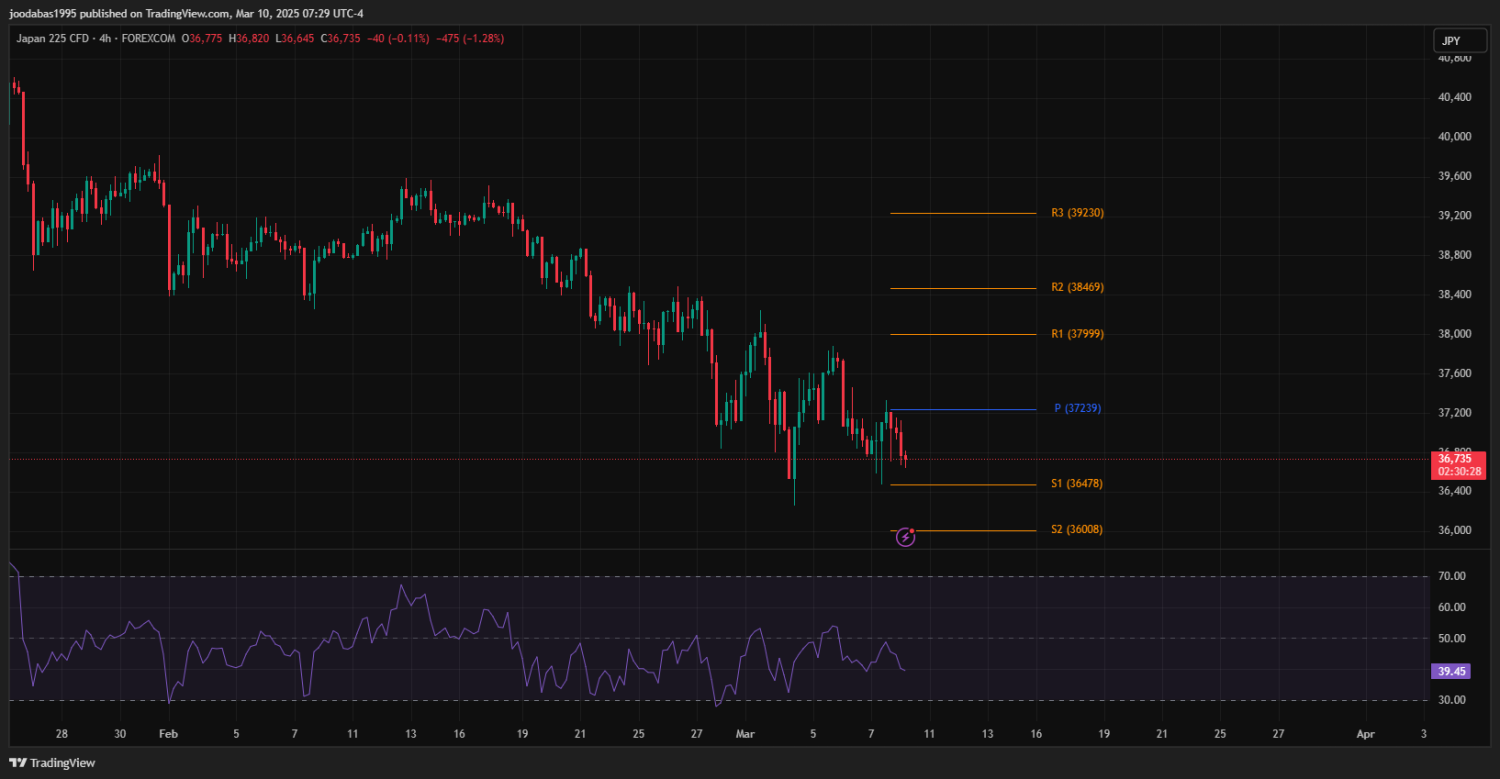Click the purple 39.45 RSI value label

[1451, 672]
